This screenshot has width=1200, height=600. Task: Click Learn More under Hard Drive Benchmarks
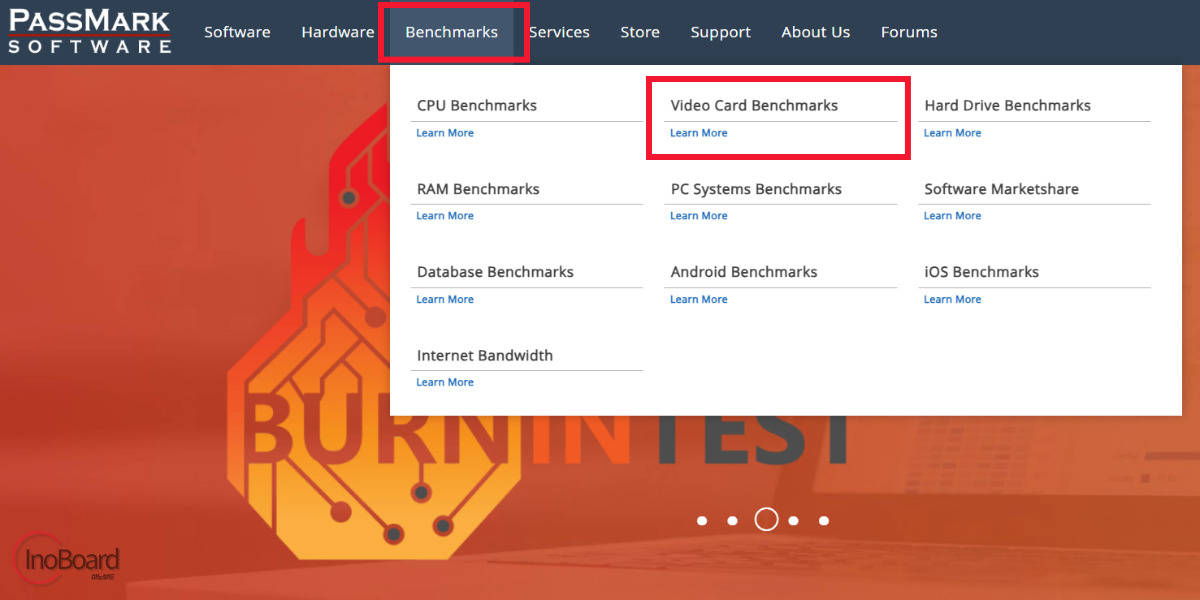point(953,133)
